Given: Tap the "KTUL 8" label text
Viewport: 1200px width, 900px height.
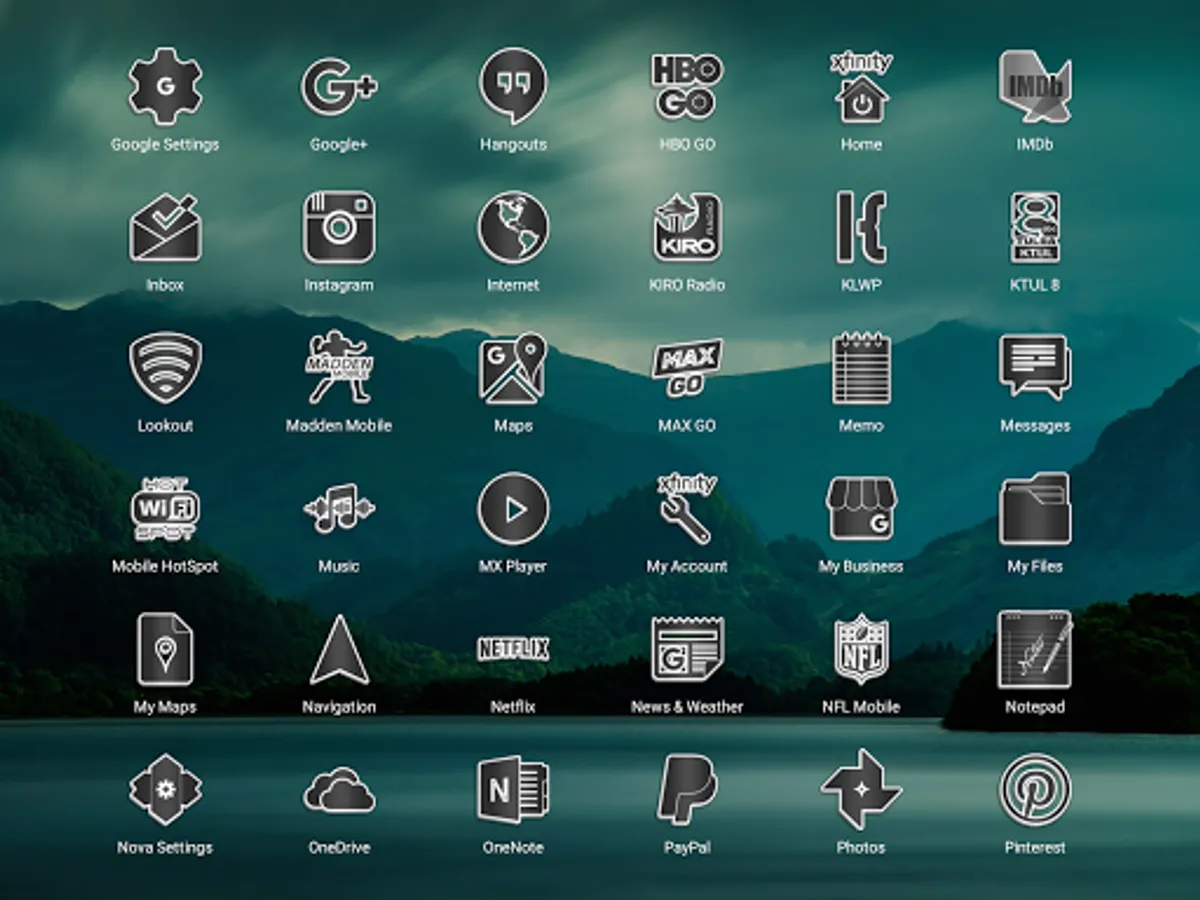Looking at the screenshot, I should pos(1035,285).
